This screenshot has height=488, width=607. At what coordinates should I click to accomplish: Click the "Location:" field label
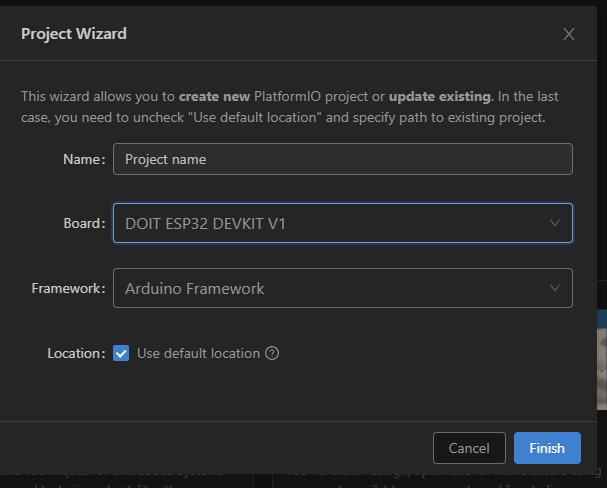(76, 353)
